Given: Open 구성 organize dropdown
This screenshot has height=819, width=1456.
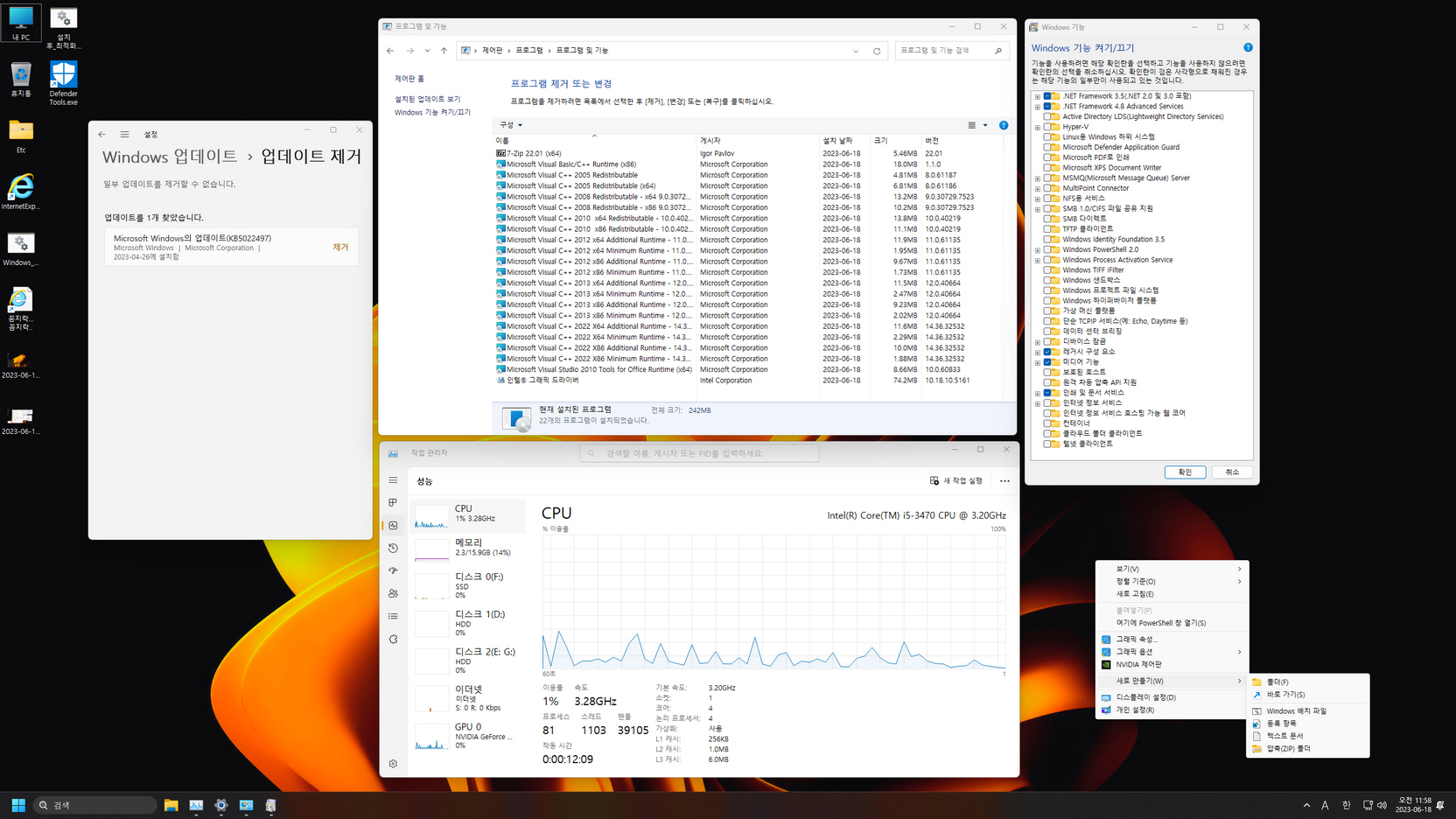Looking at the screenshot, I should point(511,125).
